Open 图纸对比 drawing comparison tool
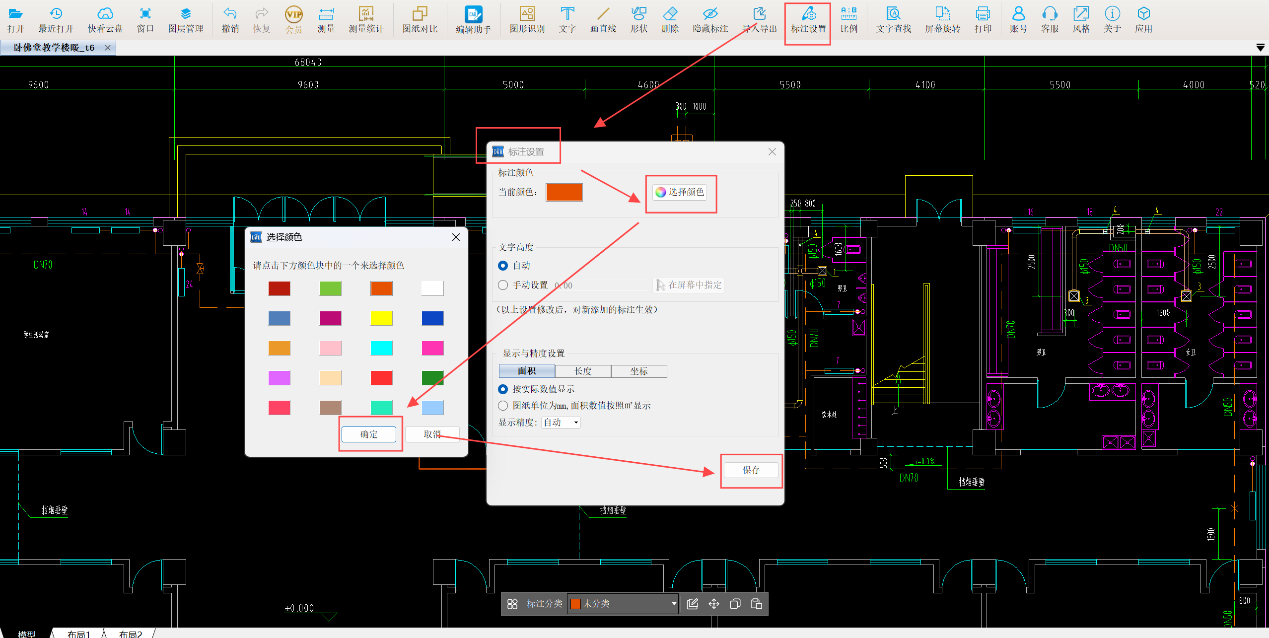Screen dimensions: 1269x638 tap(419, 18)
